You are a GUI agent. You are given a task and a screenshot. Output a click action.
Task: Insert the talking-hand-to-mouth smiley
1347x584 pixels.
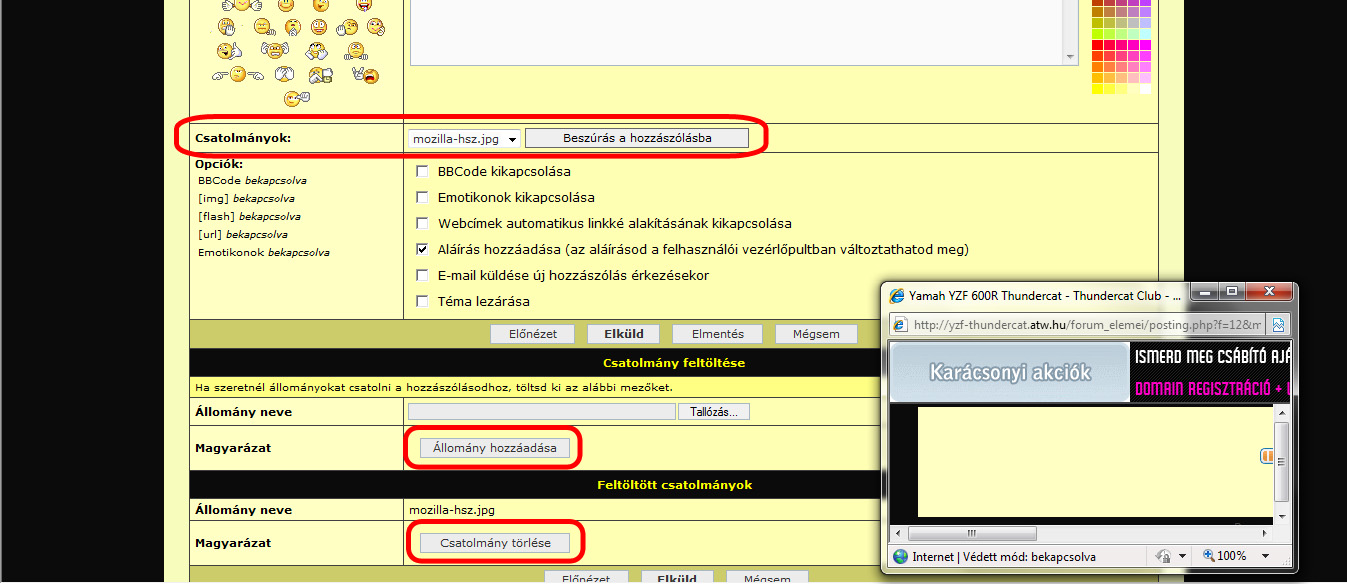[227, 26]
